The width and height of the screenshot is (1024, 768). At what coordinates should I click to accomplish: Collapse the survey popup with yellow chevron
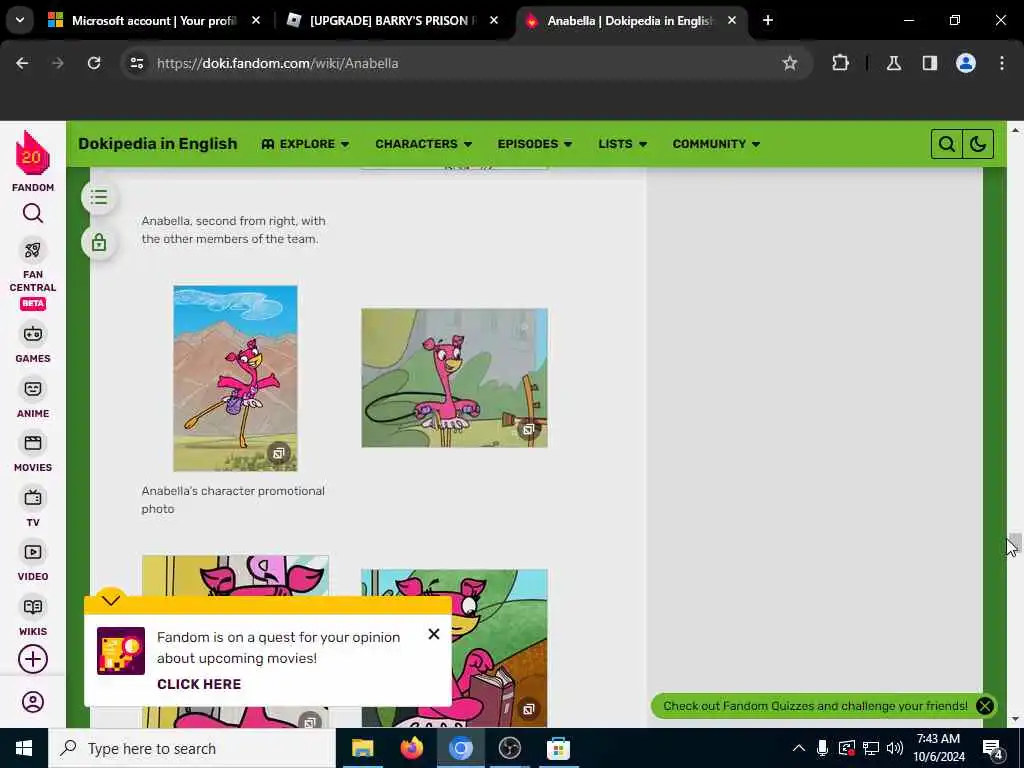point(111,600)
